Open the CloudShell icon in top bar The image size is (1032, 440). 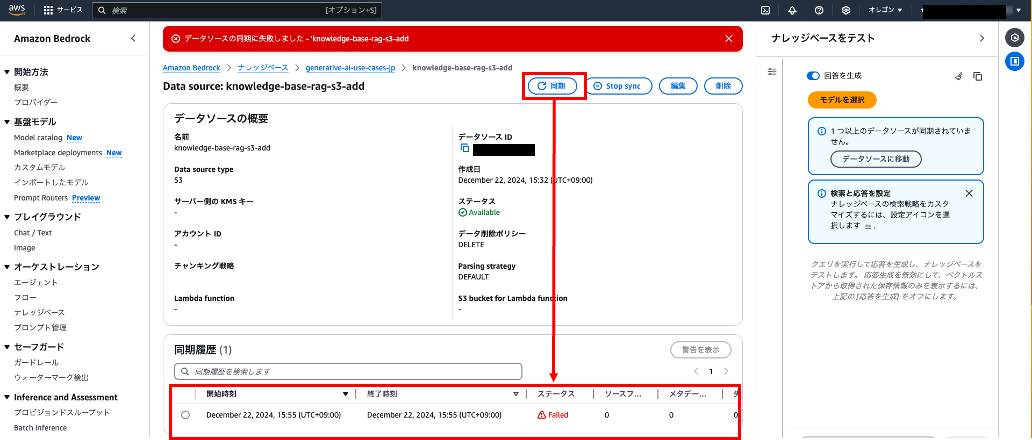coord(765,11)
